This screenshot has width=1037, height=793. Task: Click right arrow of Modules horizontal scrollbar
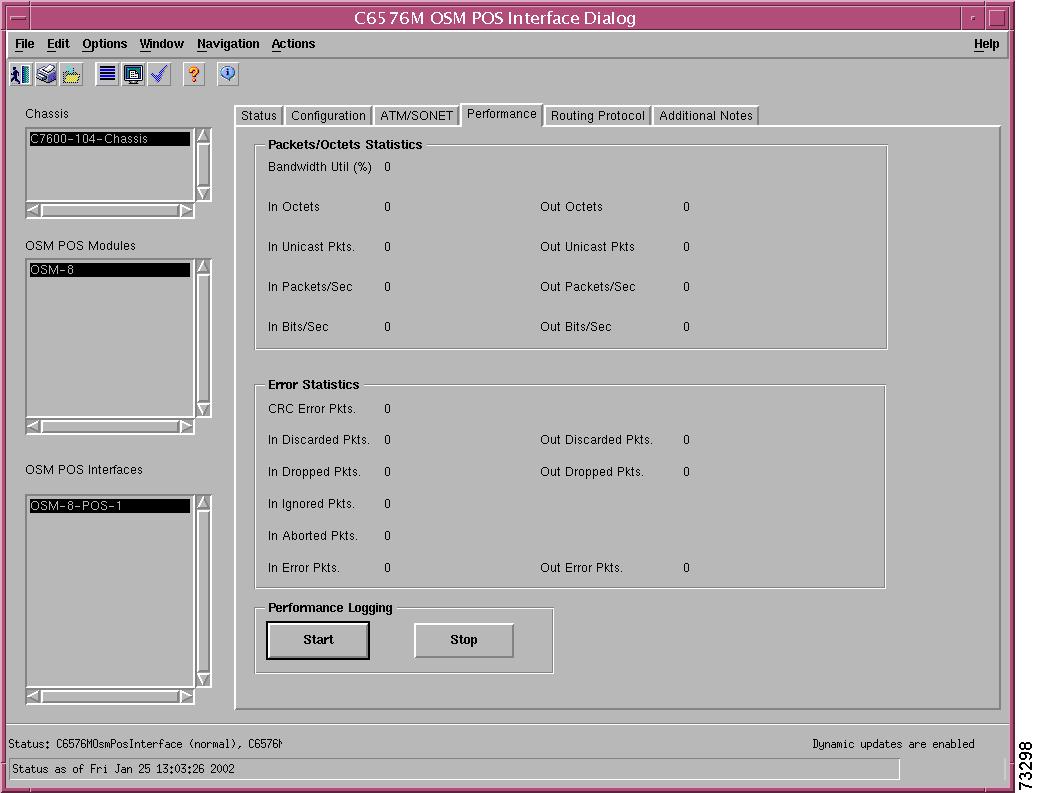click(x=187, y=427)
